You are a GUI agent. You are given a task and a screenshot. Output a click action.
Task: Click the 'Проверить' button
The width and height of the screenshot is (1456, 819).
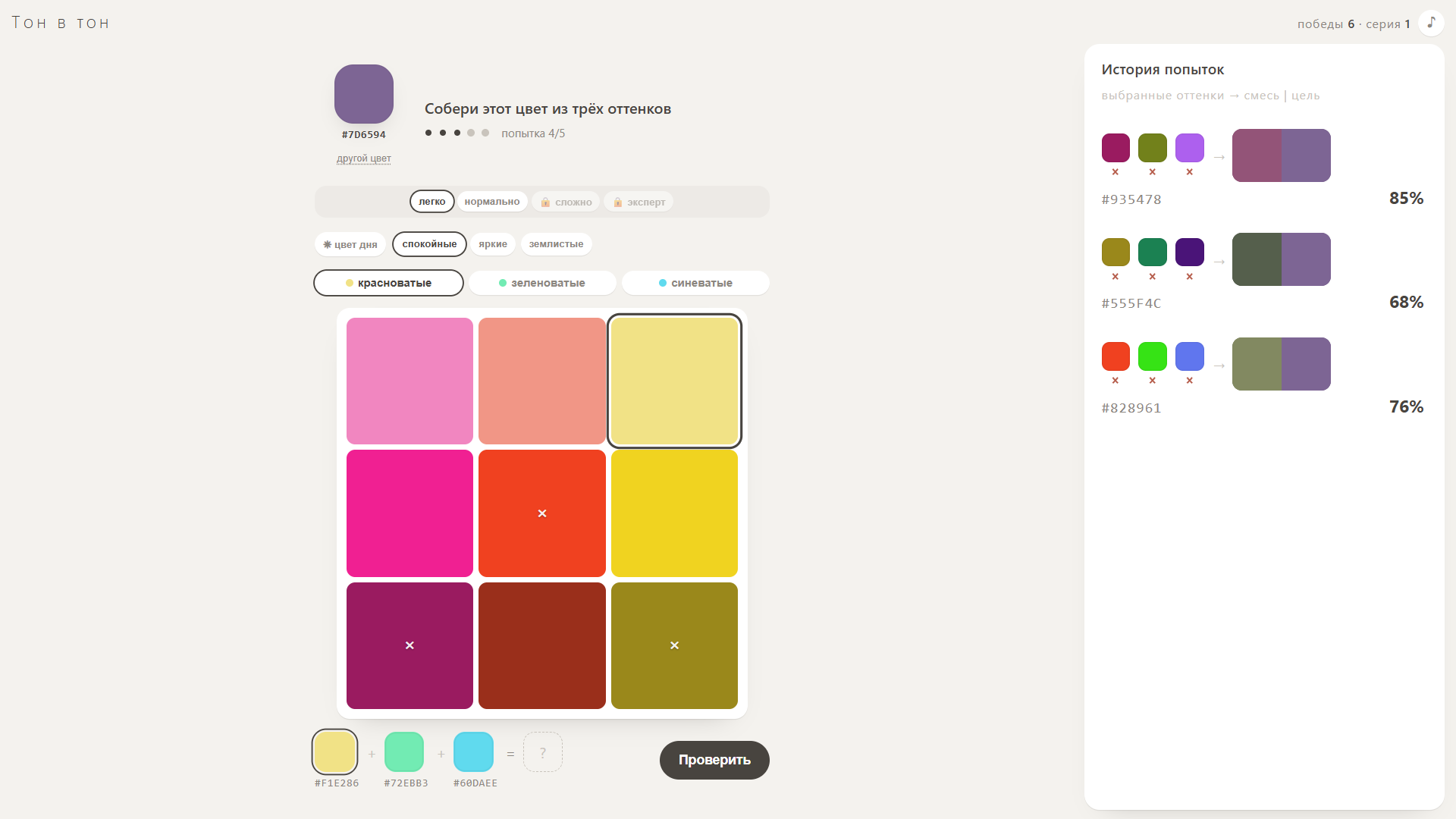click(714, 760)
